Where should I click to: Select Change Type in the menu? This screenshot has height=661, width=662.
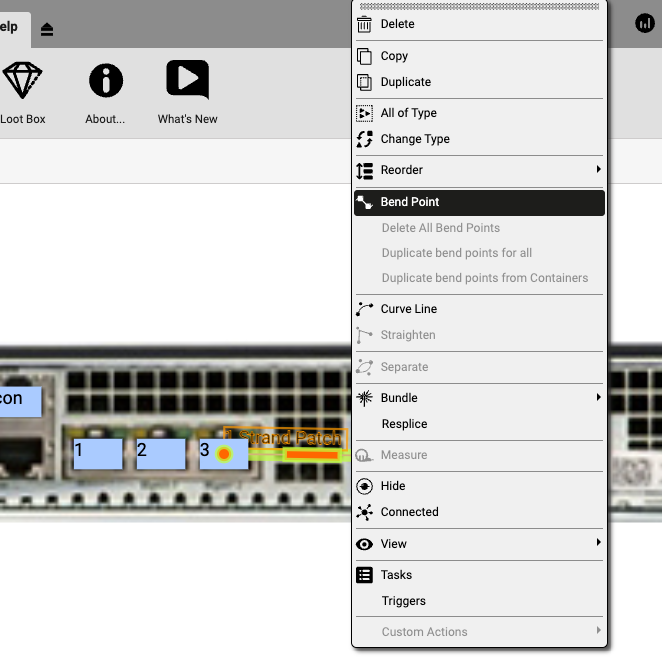[415, 139]
